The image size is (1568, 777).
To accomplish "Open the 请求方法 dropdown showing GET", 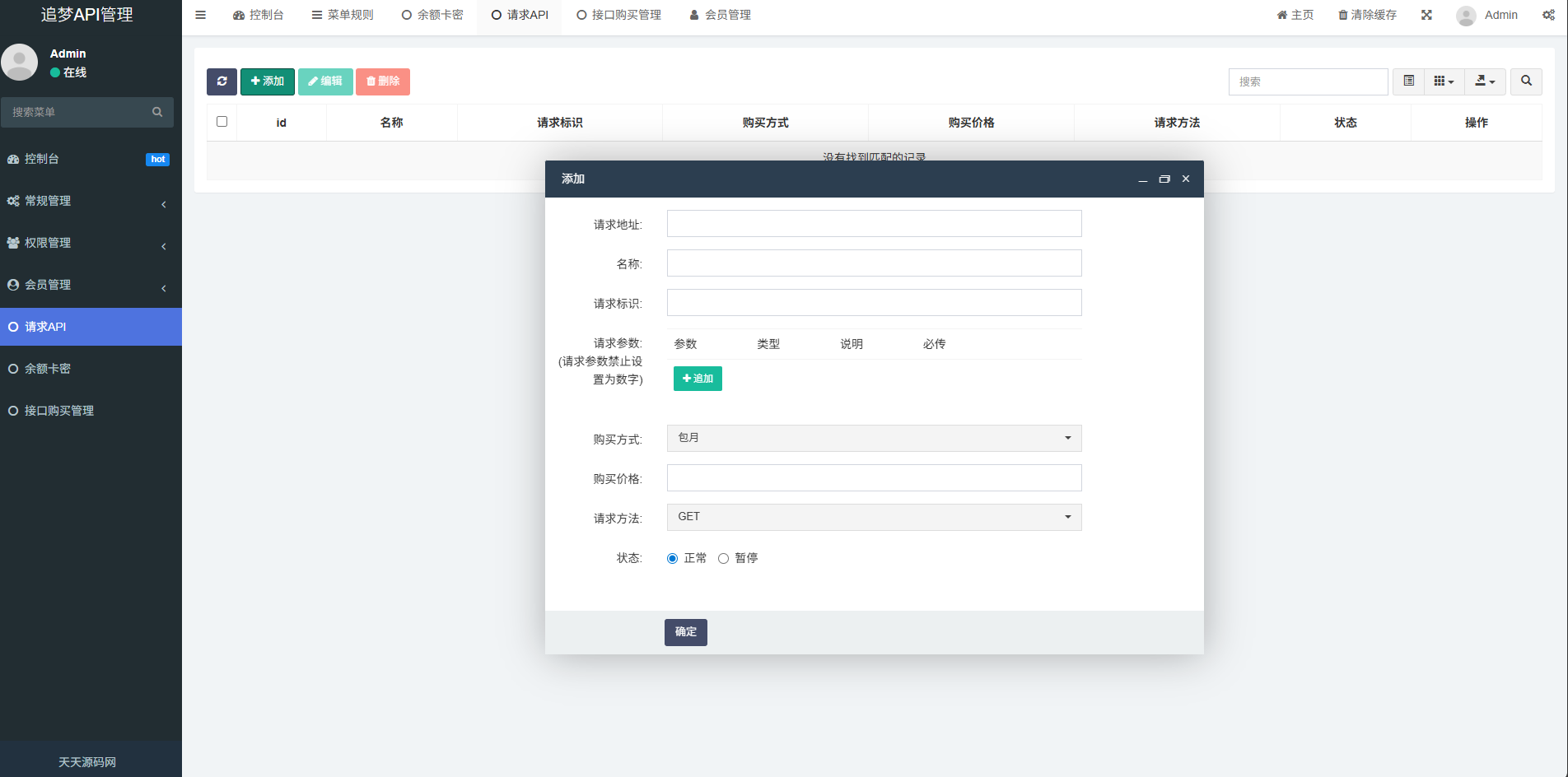I will tap(874, 517).
